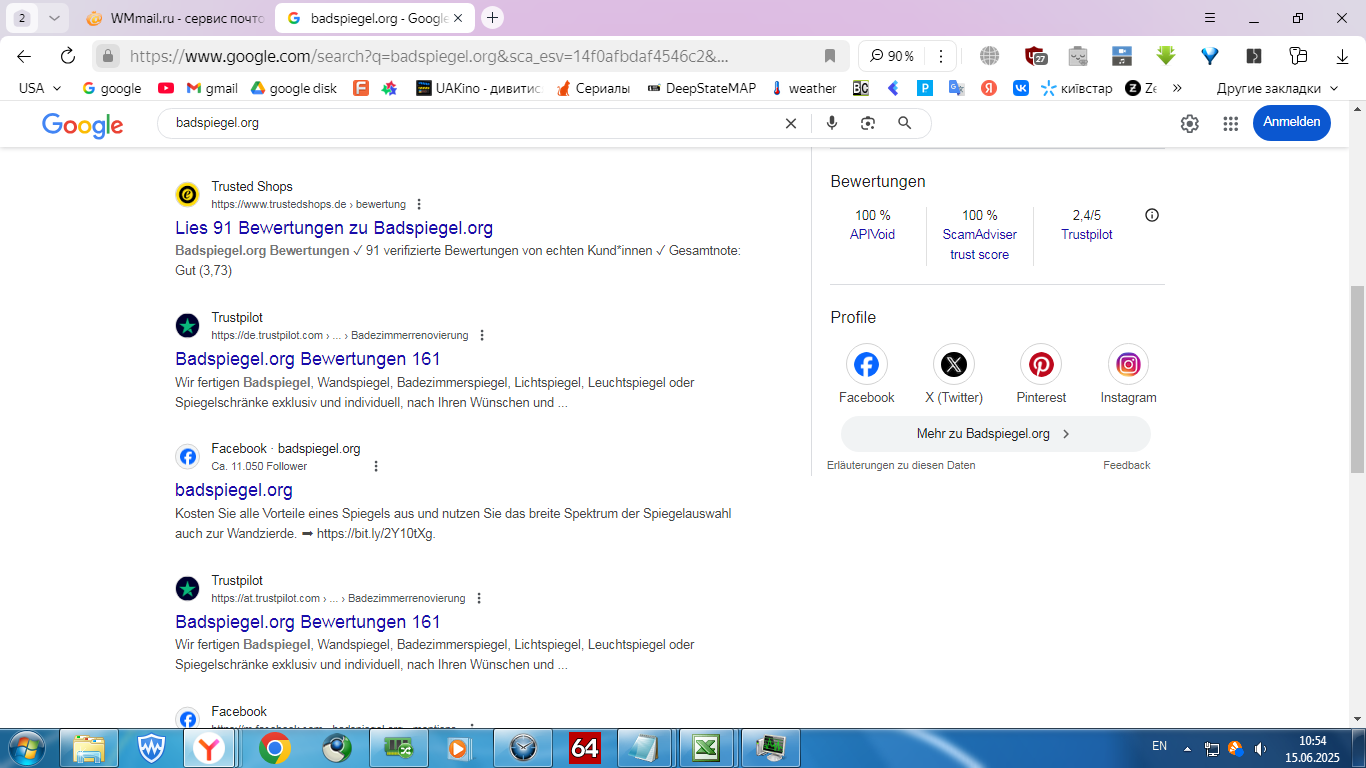Switch to the WMmail.ru tab
Image resolution: width=1366 pixels, height=768 pixels.
pyautogui.click(x=175, y=18)
